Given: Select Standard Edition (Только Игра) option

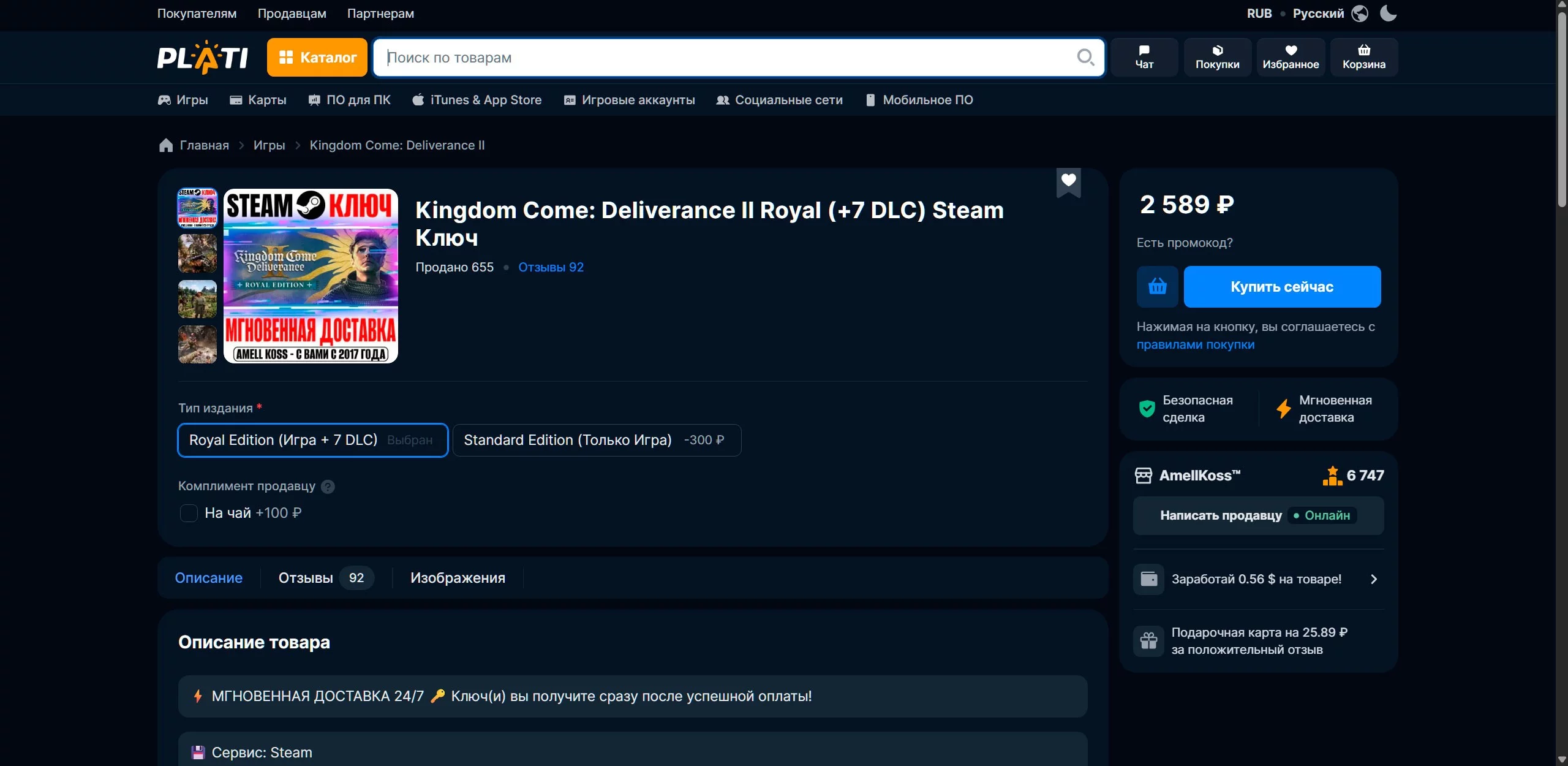Looking at the screenshot, I should coord(596,440).
